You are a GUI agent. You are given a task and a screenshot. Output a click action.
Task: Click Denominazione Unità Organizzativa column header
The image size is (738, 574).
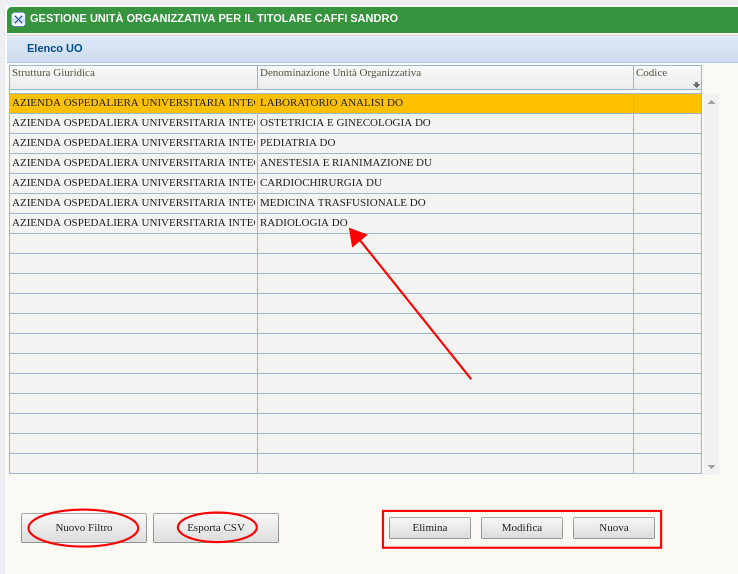point(445,78)
